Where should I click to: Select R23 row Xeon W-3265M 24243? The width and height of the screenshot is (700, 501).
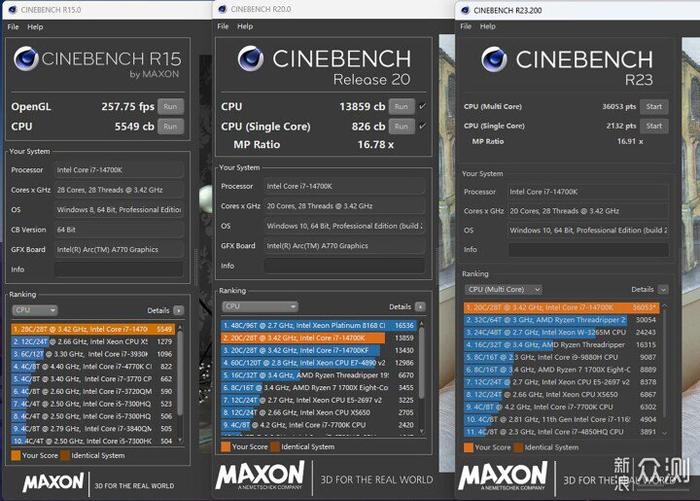click(562, 333)
